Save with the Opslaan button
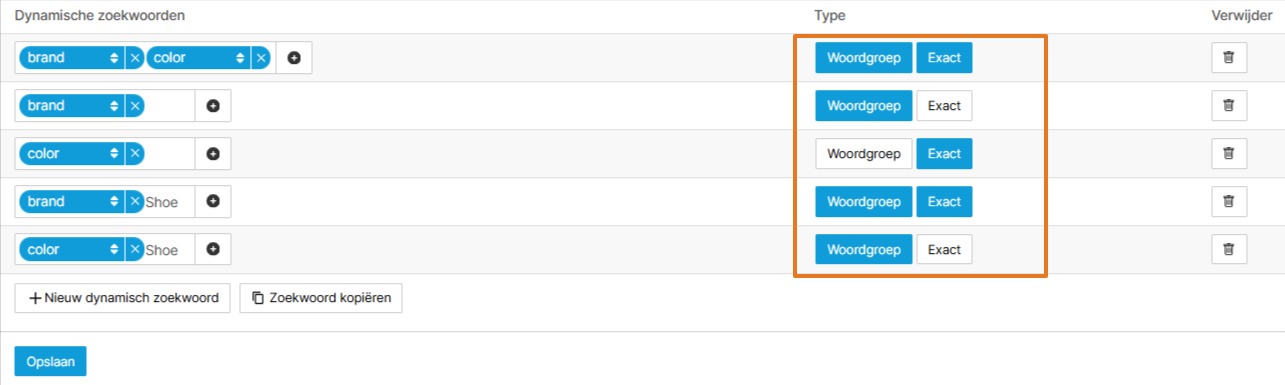The width and height of the screenshot is (1285, 385). [x=51, y=361]
